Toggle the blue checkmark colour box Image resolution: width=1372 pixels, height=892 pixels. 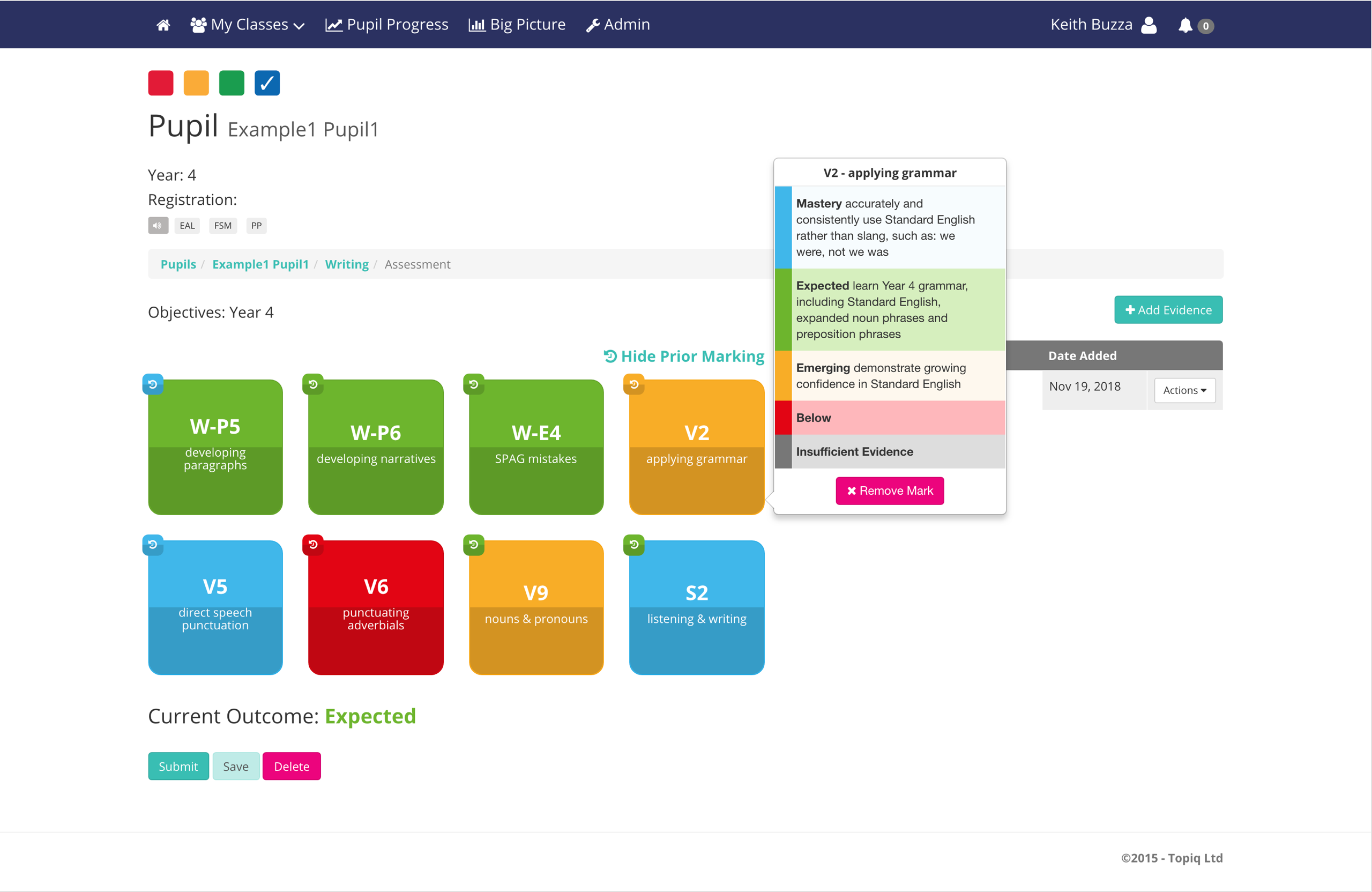click(267, 83)
